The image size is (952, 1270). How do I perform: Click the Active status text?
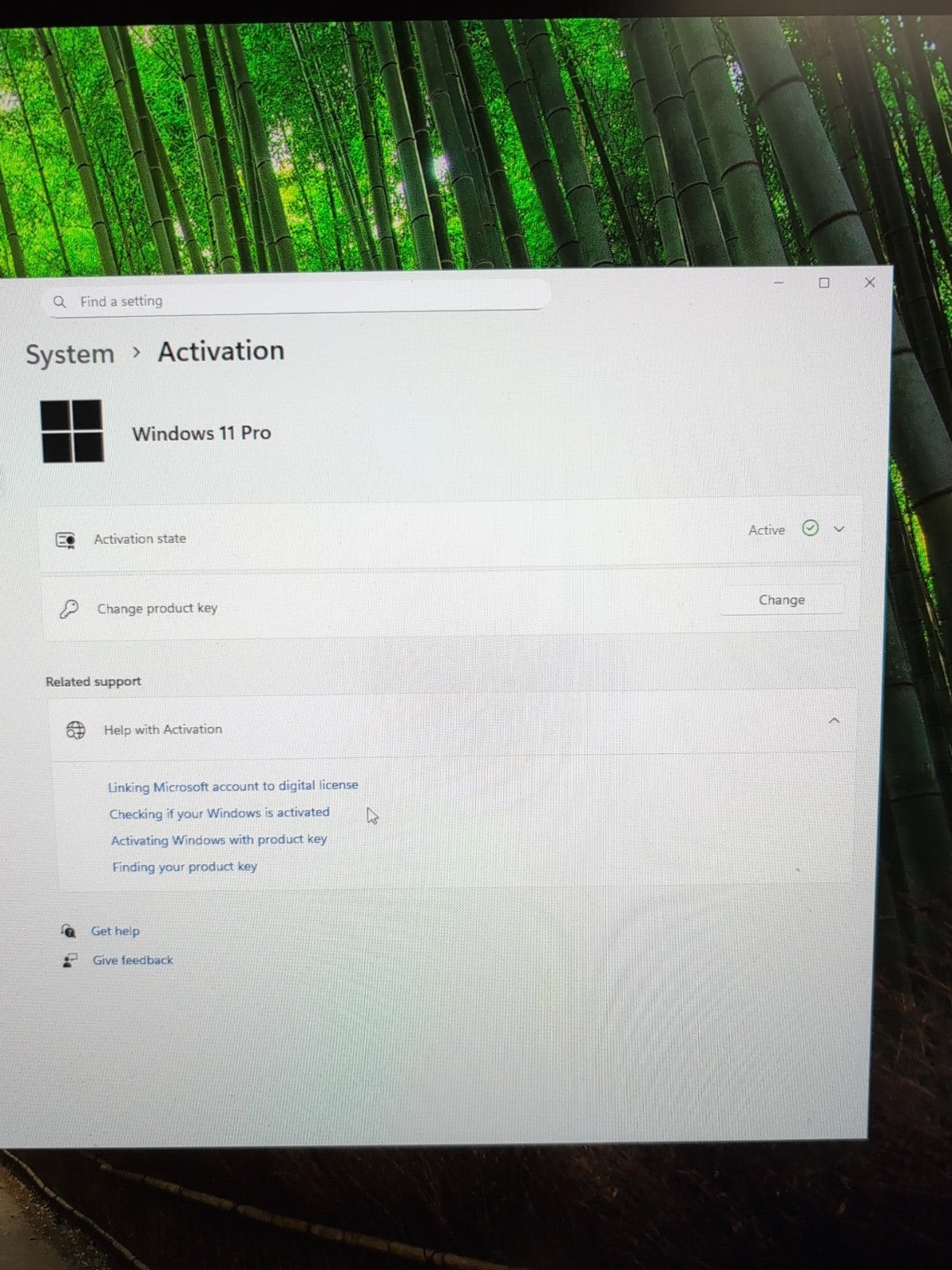click(x=766, y=530)
